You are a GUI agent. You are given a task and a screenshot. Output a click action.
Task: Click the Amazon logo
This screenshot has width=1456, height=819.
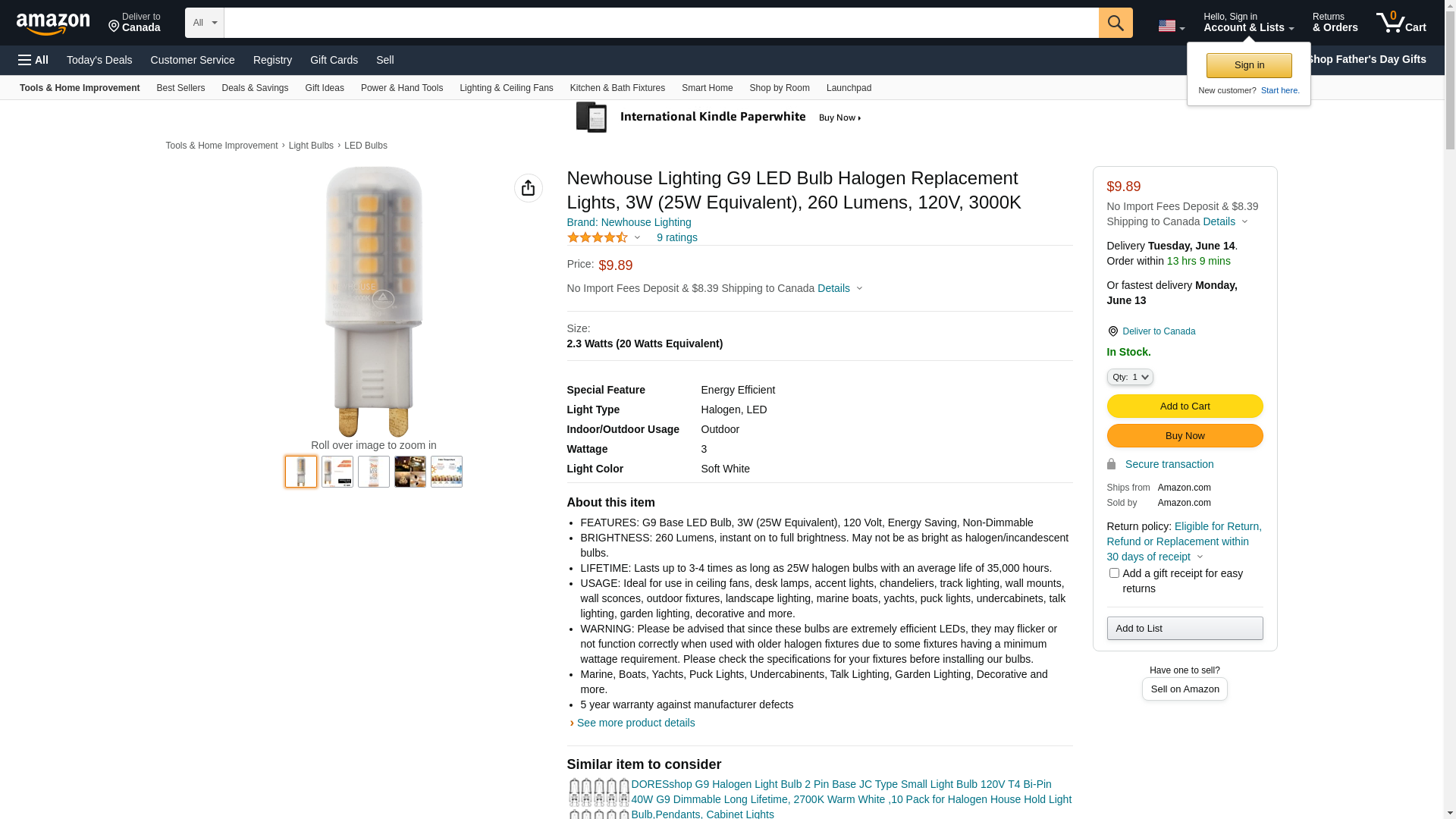point(53,24)
